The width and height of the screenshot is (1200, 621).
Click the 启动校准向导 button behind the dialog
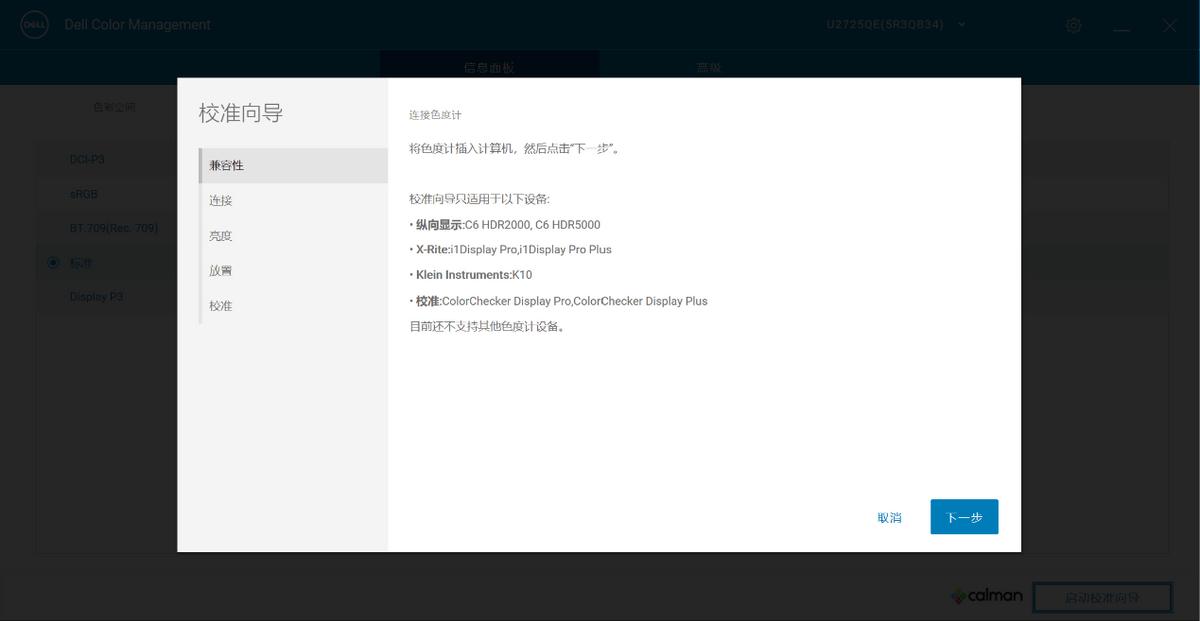pos(1102,597)
